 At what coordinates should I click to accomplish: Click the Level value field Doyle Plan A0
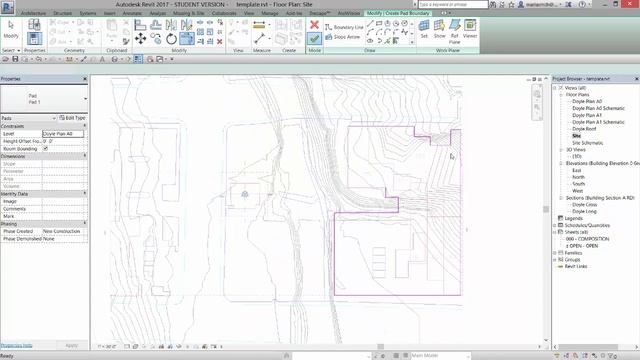[x=63, y=133]
